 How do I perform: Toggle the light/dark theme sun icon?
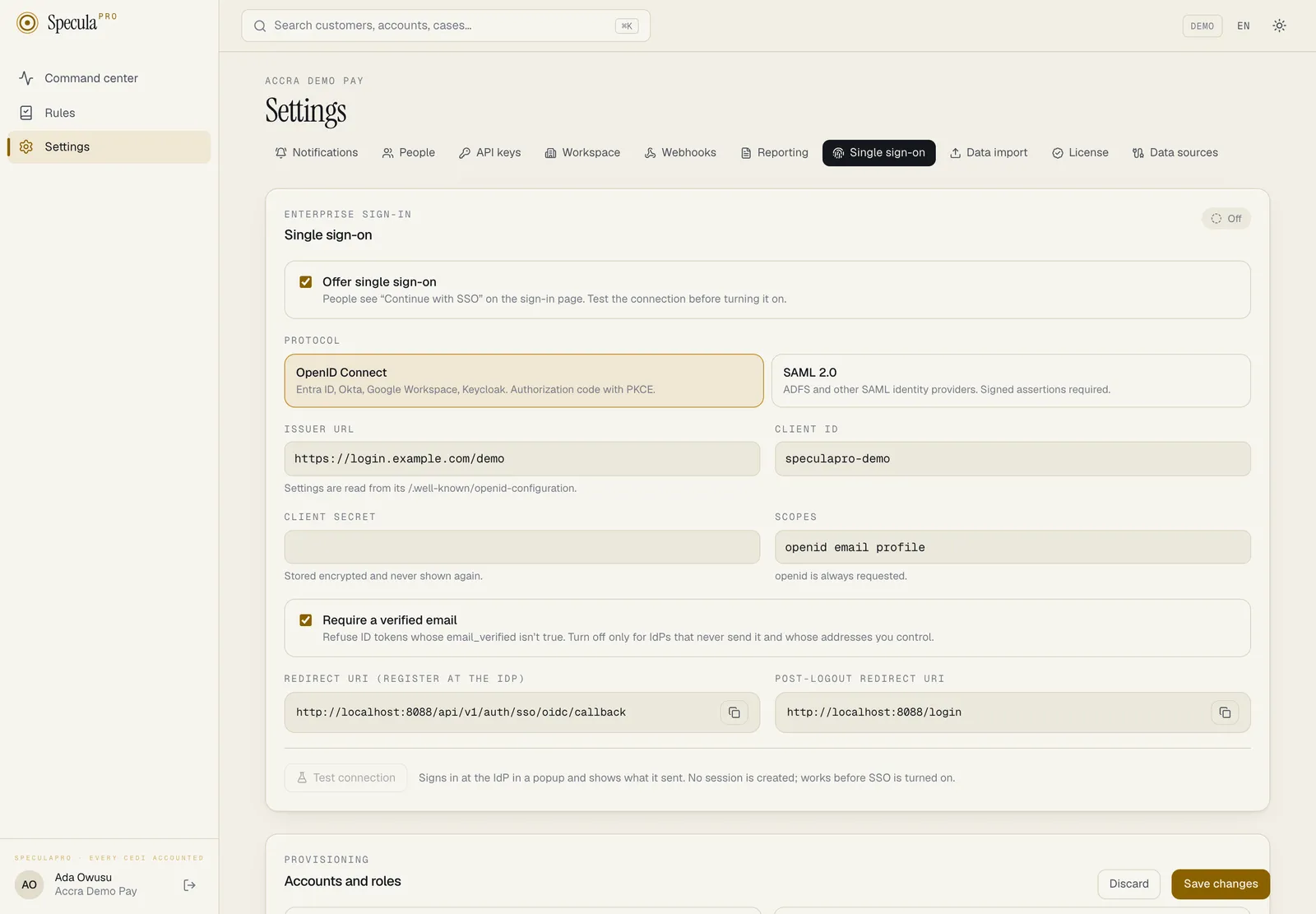point(1279,26)
